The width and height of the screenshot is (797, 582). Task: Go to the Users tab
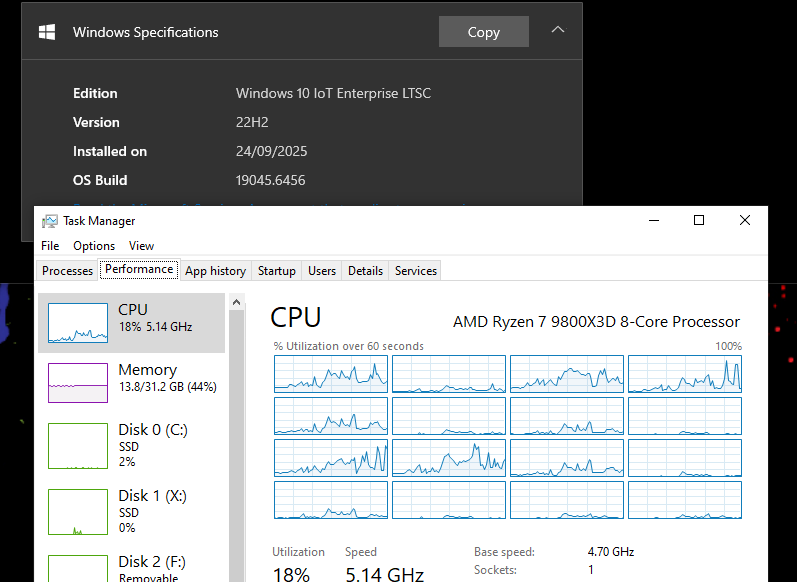[322, 271]
